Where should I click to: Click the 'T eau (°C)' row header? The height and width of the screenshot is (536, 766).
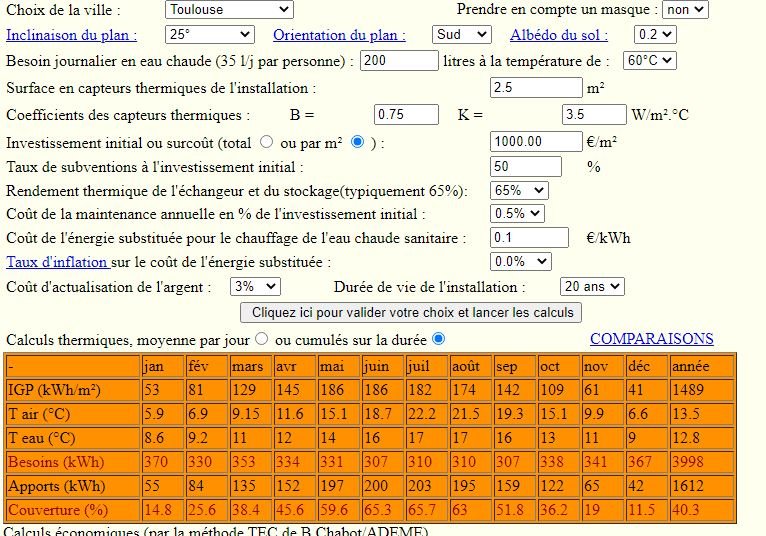73,438
